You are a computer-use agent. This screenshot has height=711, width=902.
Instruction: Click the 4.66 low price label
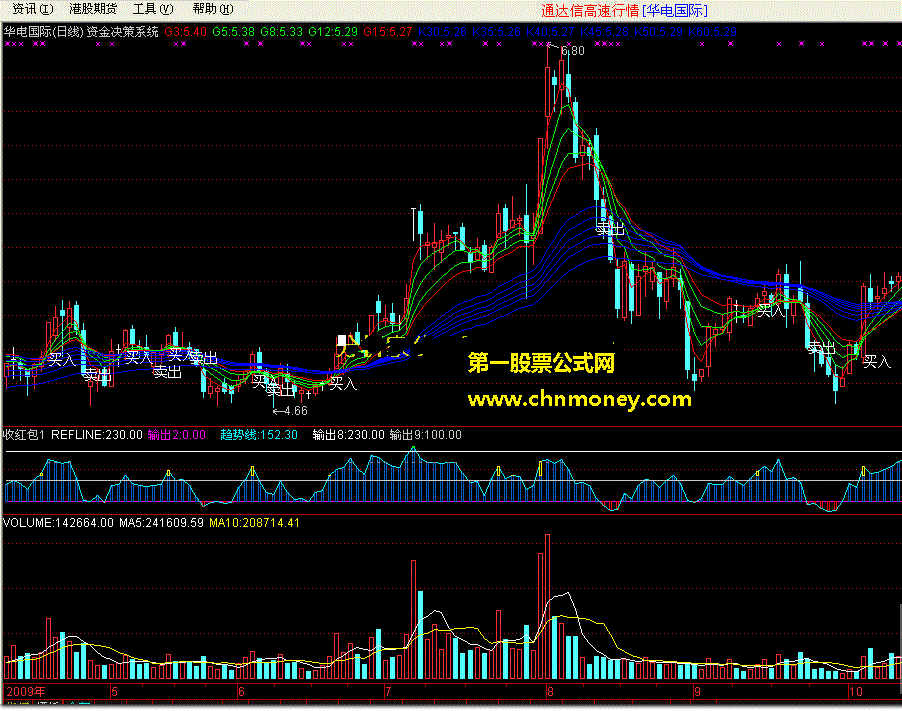pyautogui.click(x=296, y=411)
